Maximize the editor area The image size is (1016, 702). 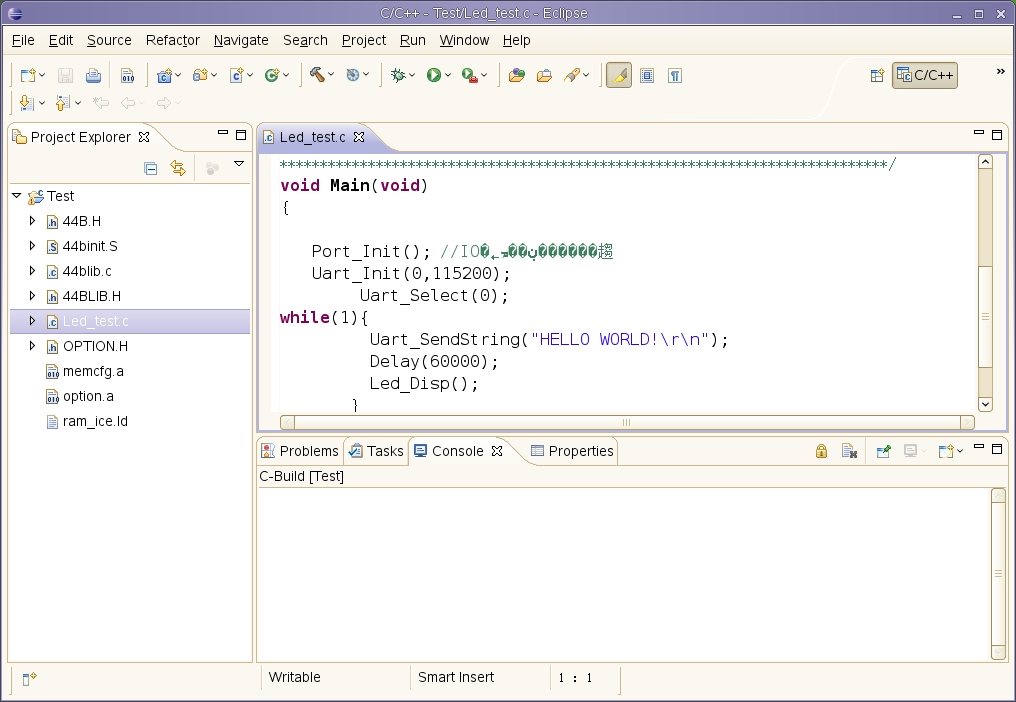pos(997,134)
